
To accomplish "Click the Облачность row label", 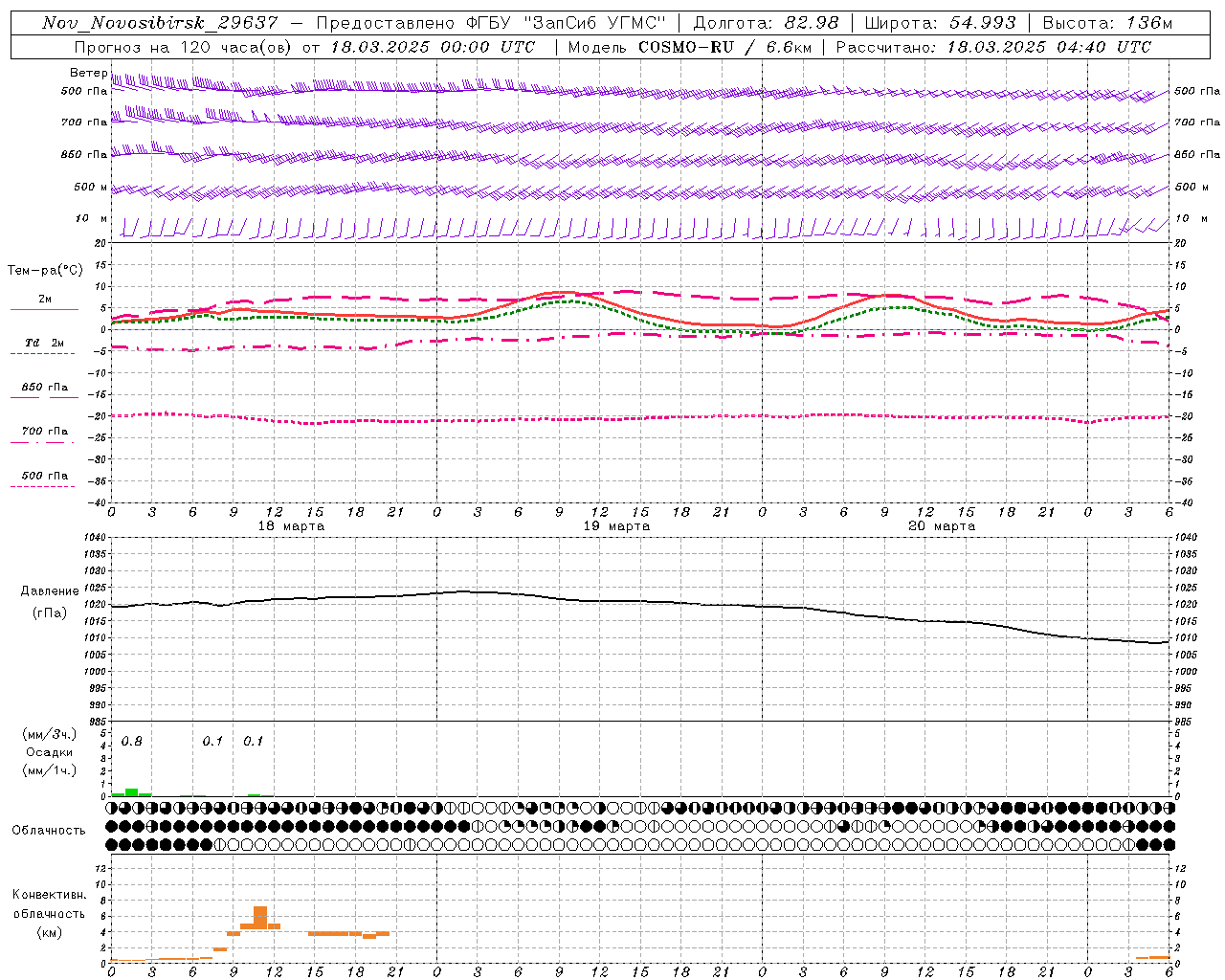I will (x=49, y=831).
